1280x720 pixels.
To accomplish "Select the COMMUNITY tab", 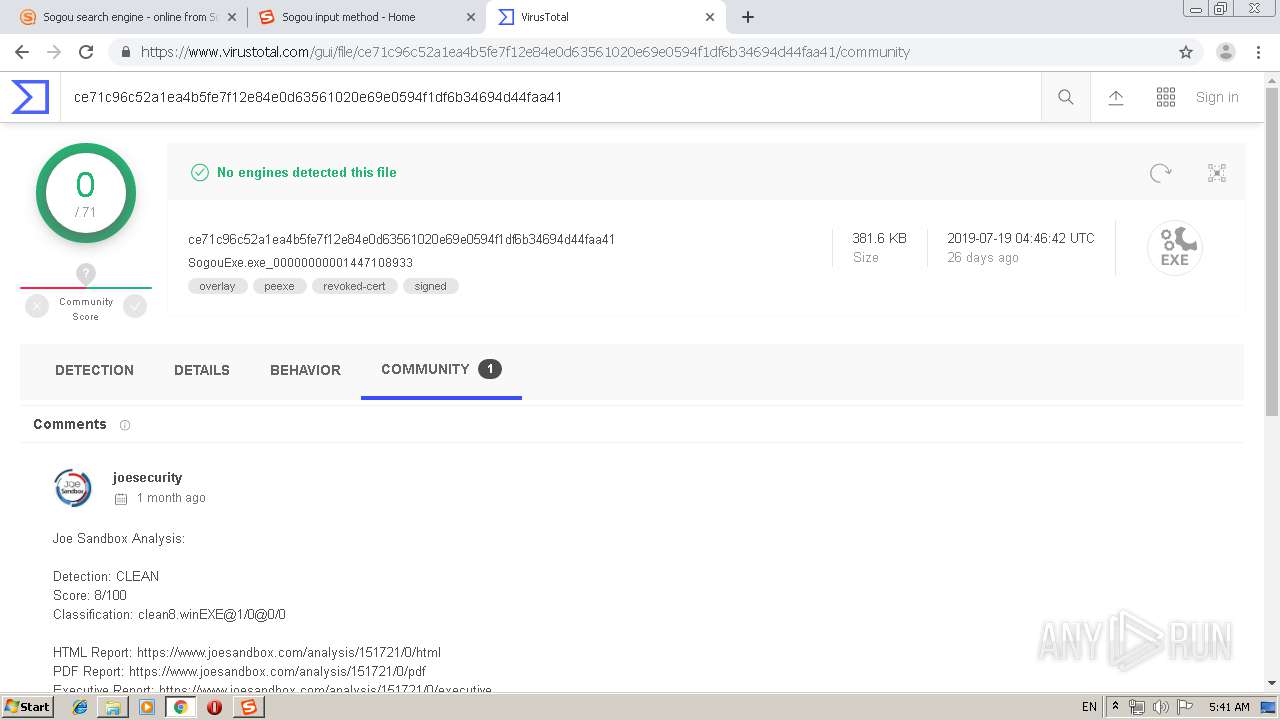I will (441, 370).
